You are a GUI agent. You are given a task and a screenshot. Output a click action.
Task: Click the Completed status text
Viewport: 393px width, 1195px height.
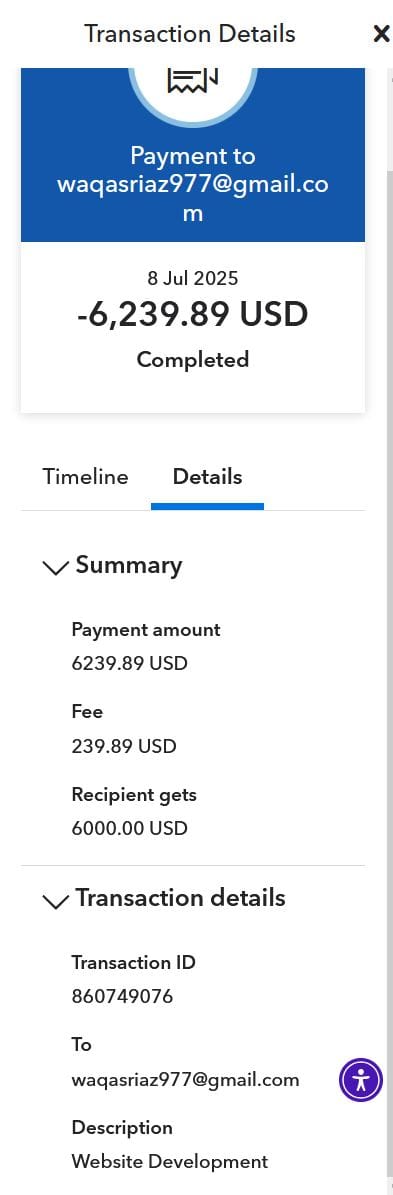[193, 360]
